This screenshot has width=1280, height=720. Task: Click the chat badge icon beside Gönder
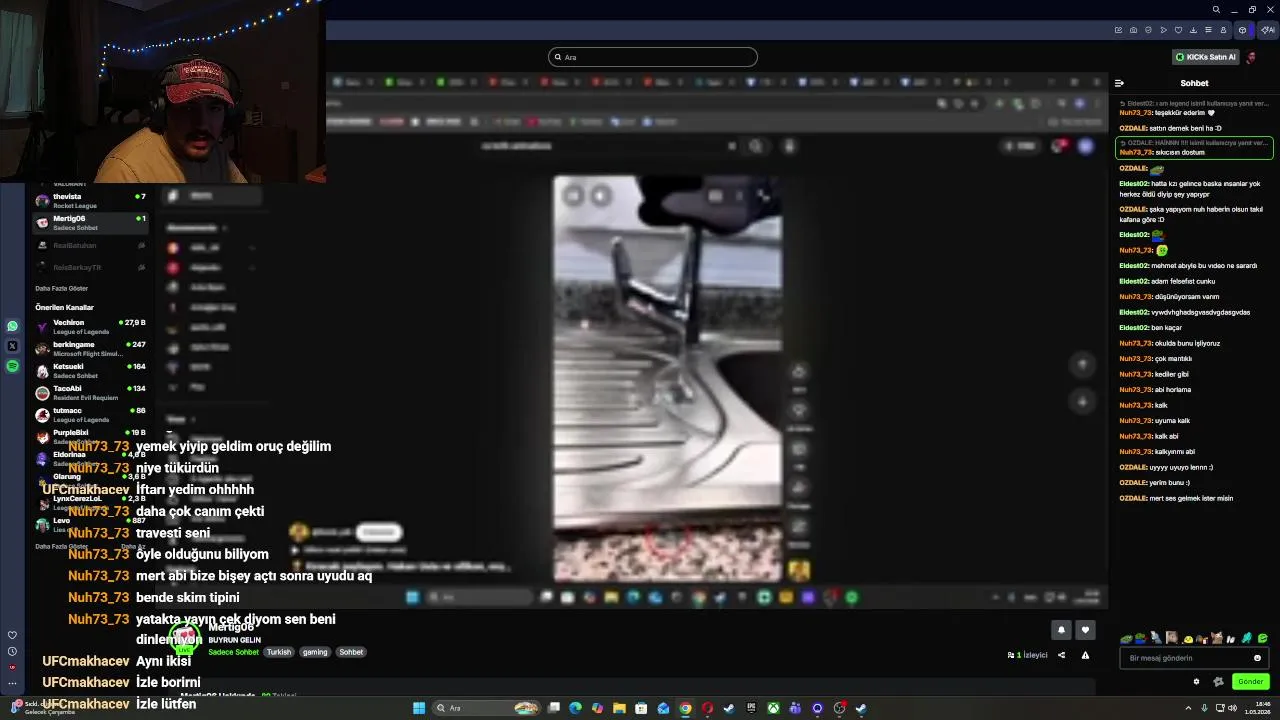[x=1218, y=681]
